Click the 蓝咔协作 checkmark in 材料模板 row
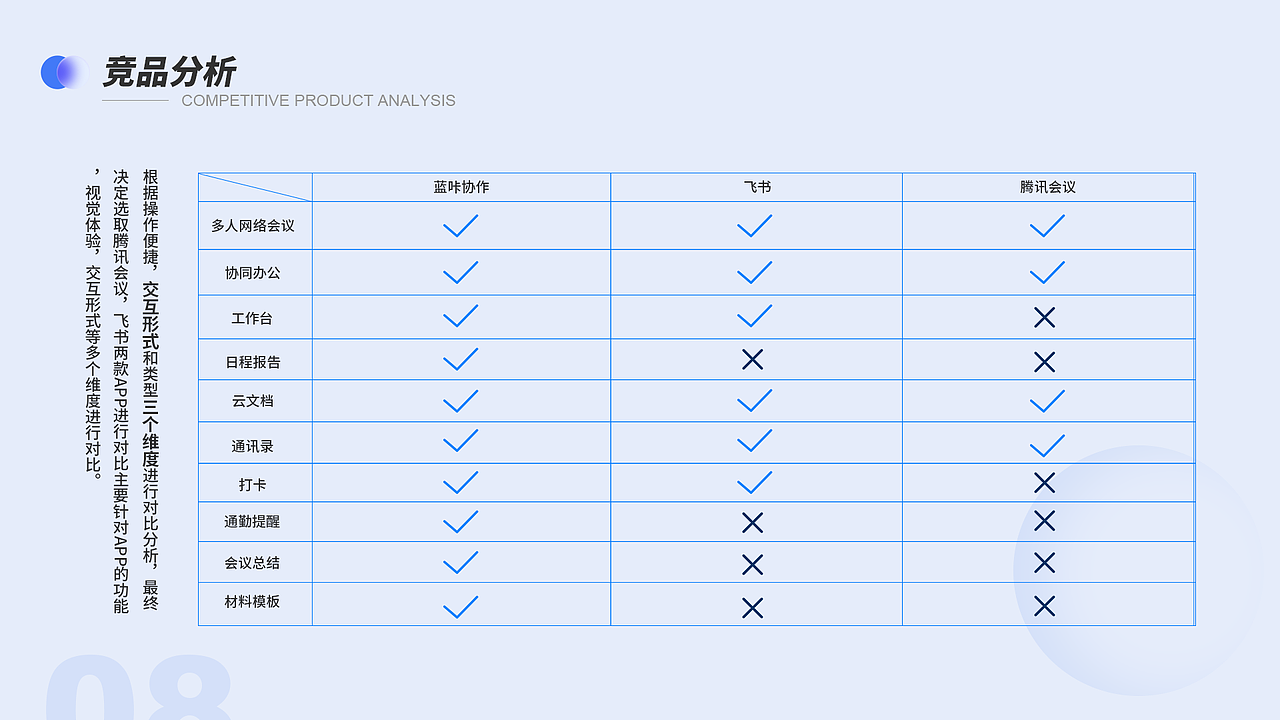 (x=460, y=607)
